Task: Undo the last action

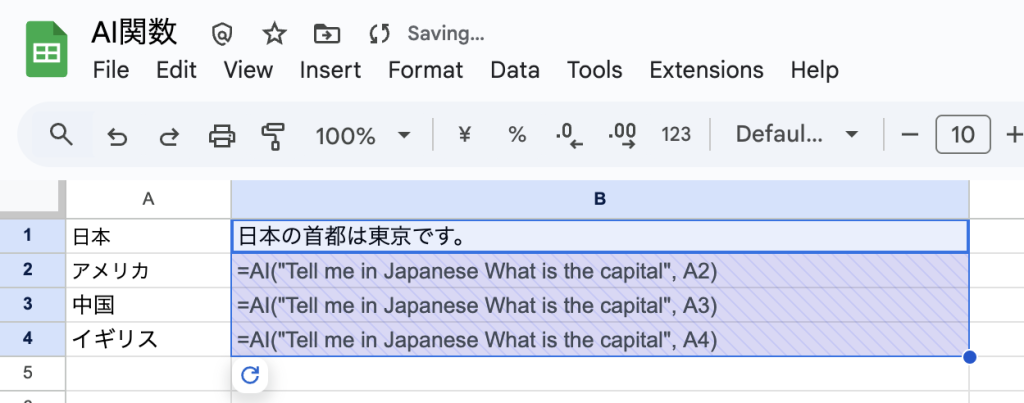Action: coord(117,135)
